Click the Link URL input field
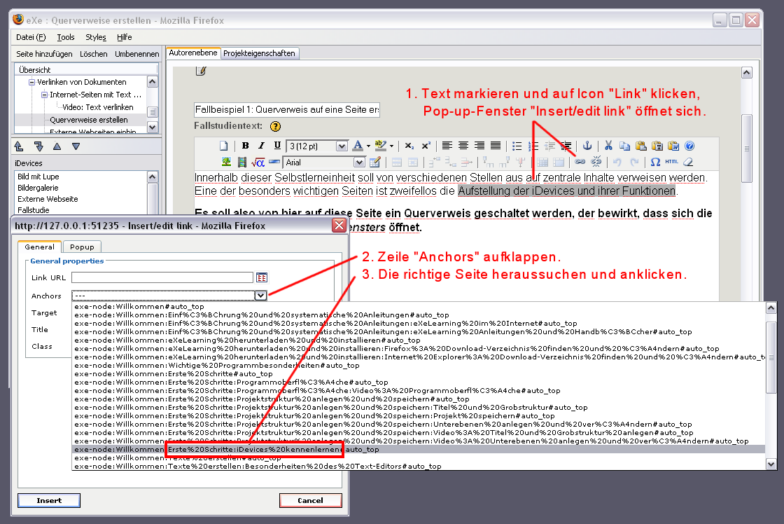Screen dimensions: 784x524 [162, 278]
